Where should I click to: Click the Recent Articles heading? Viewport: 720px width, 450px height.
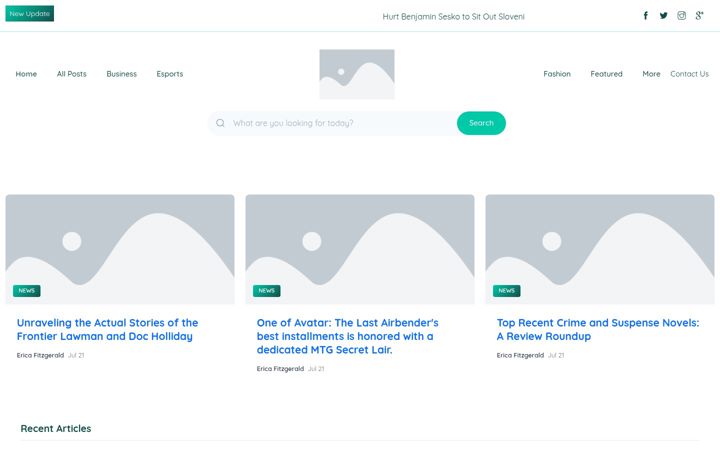pyautogui.click(x=56, y=428)
